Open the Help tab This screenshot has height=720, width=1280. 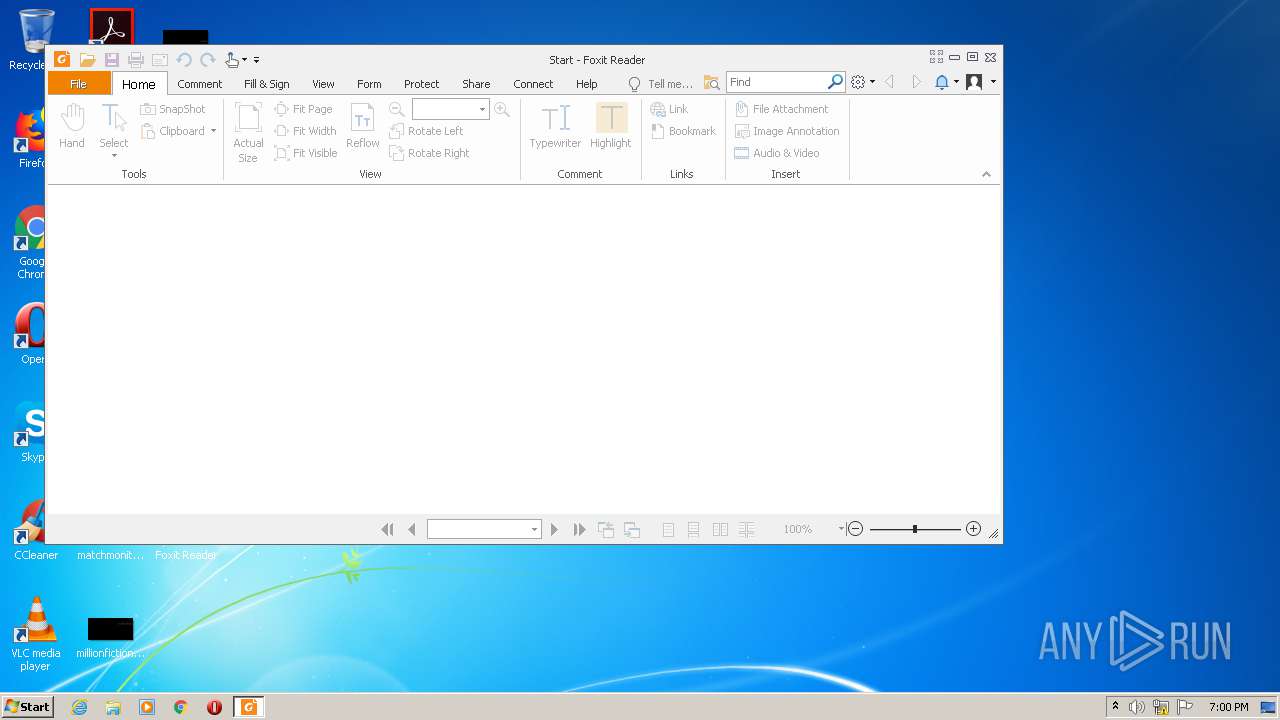[587, 84]
